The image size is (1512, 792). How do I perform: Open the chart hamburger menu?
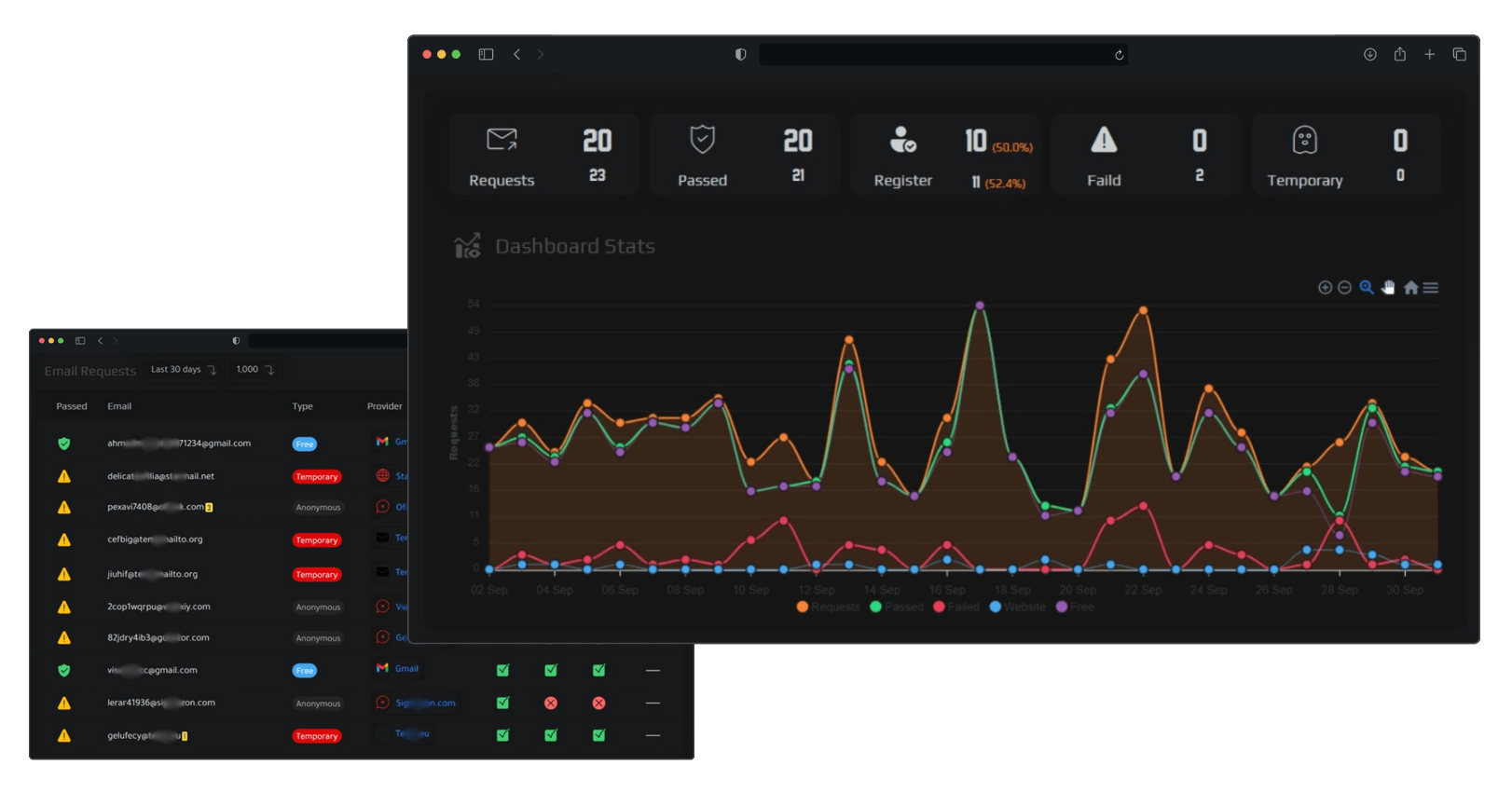coord(1431,288)
